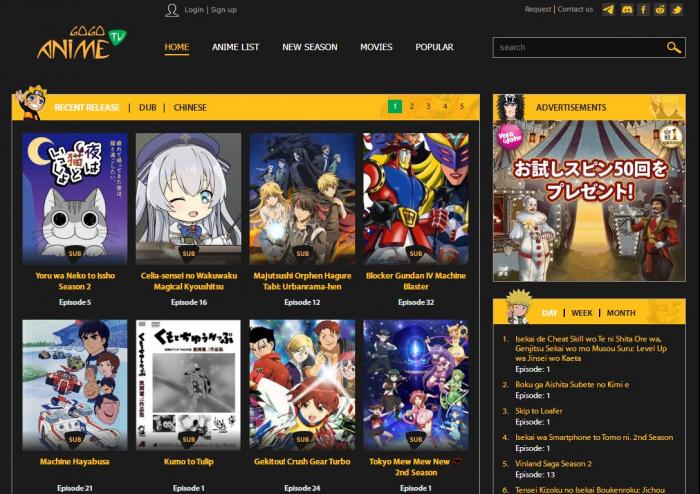Click Episode 13 under Vinland Saga
The height and width of the screenshot is (494, 700).
click(x=535, y=474)
